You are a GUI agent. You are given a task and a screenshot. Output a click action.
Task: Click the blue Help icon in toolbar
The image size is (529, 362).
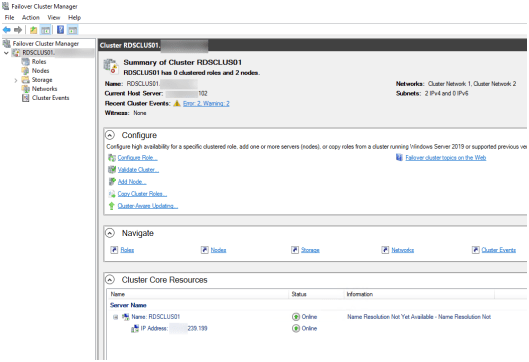click(x=60, y=30)
